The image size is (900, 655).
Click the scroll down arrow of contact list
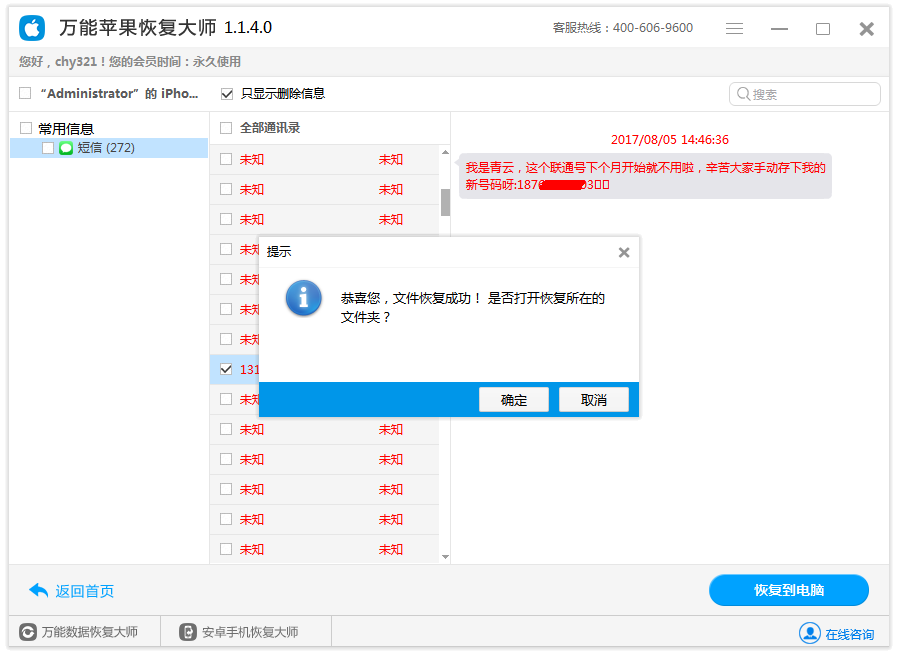pos(445,557)
